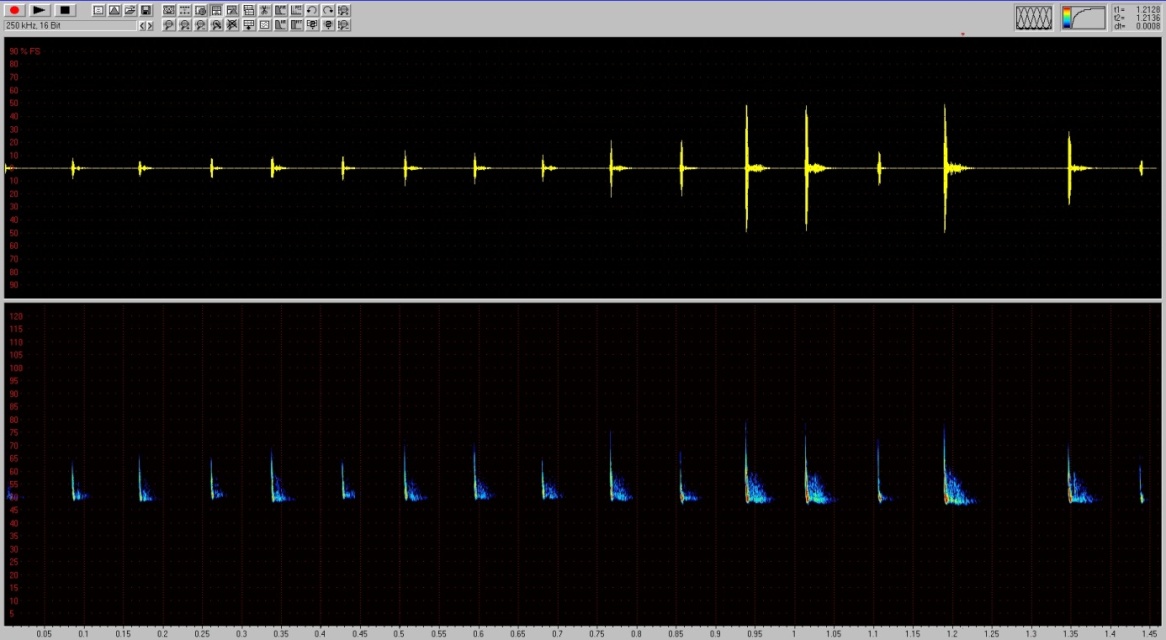Save the recording with the floppy disk icon
Image resolution: width=1166 pixels, height=640 pixels.
tap(146, 10)
